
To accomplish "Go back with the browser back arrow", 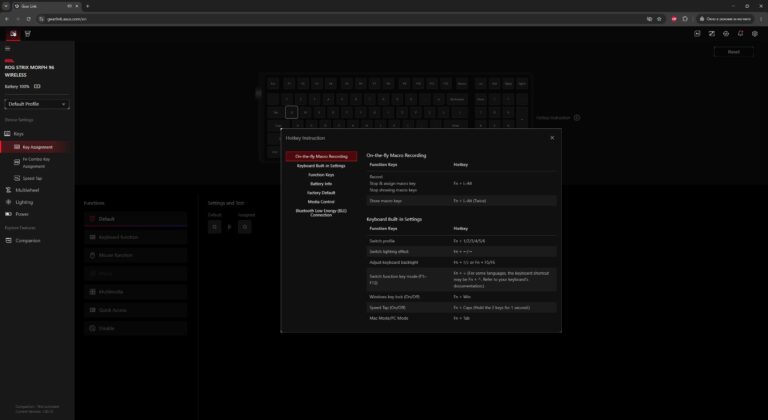I will pyautogui.click(x=6, y=19).
